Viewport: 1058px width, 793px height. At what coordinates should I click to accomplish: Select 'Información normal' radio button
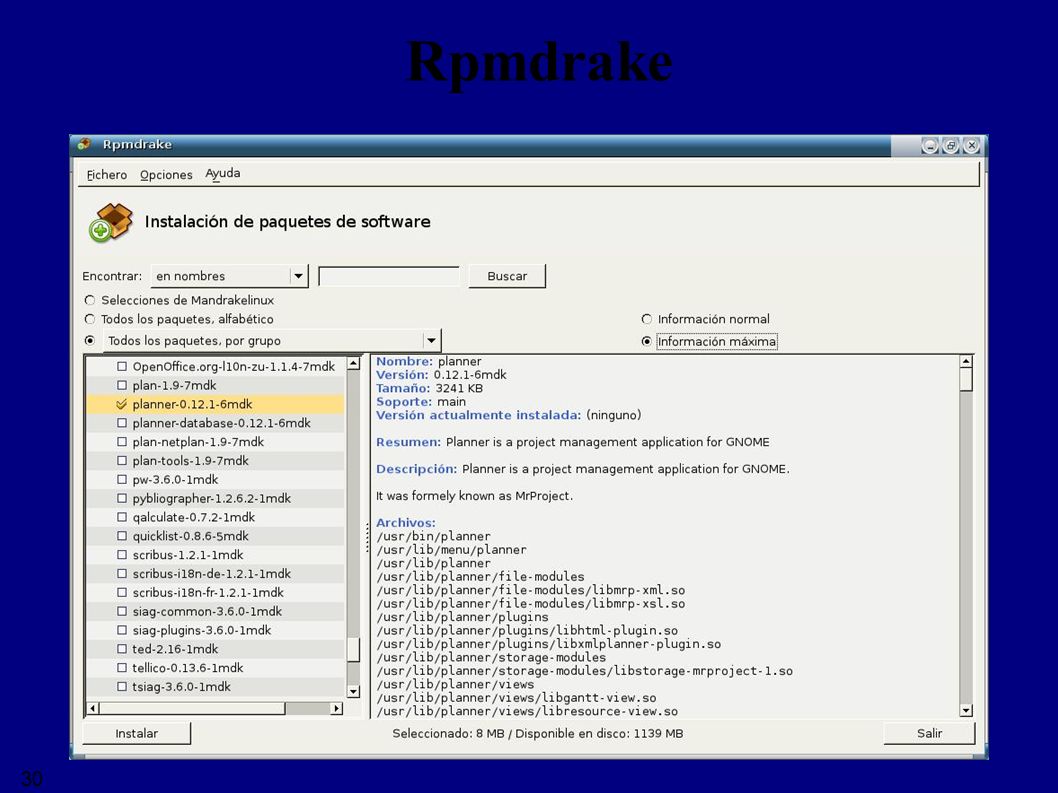(x=646, y=319)
